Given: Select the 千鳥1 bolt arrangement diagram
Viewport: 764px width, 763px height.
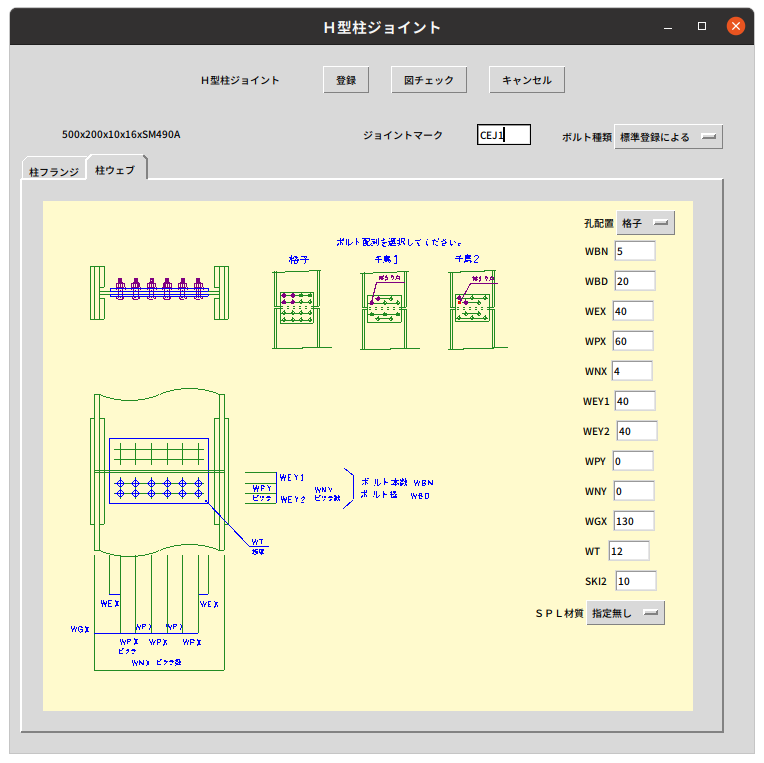Looking at the screenshot, I should click(390, 310).
